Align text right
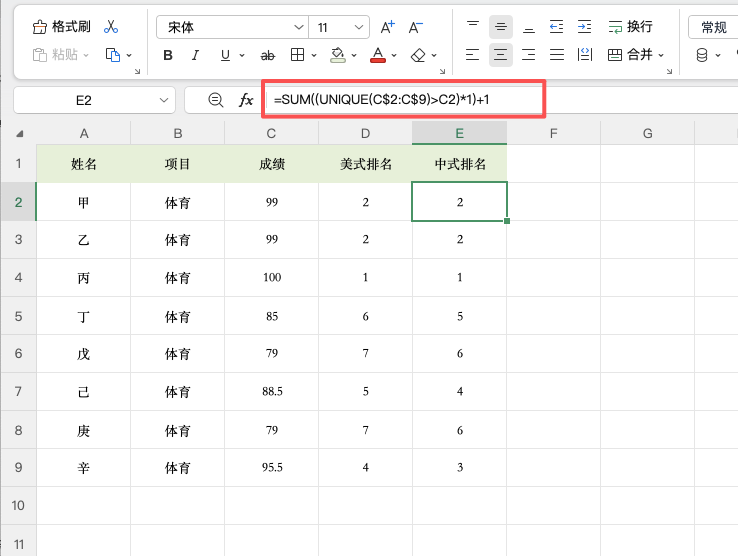The image size is (738, 556). [529, 55]
